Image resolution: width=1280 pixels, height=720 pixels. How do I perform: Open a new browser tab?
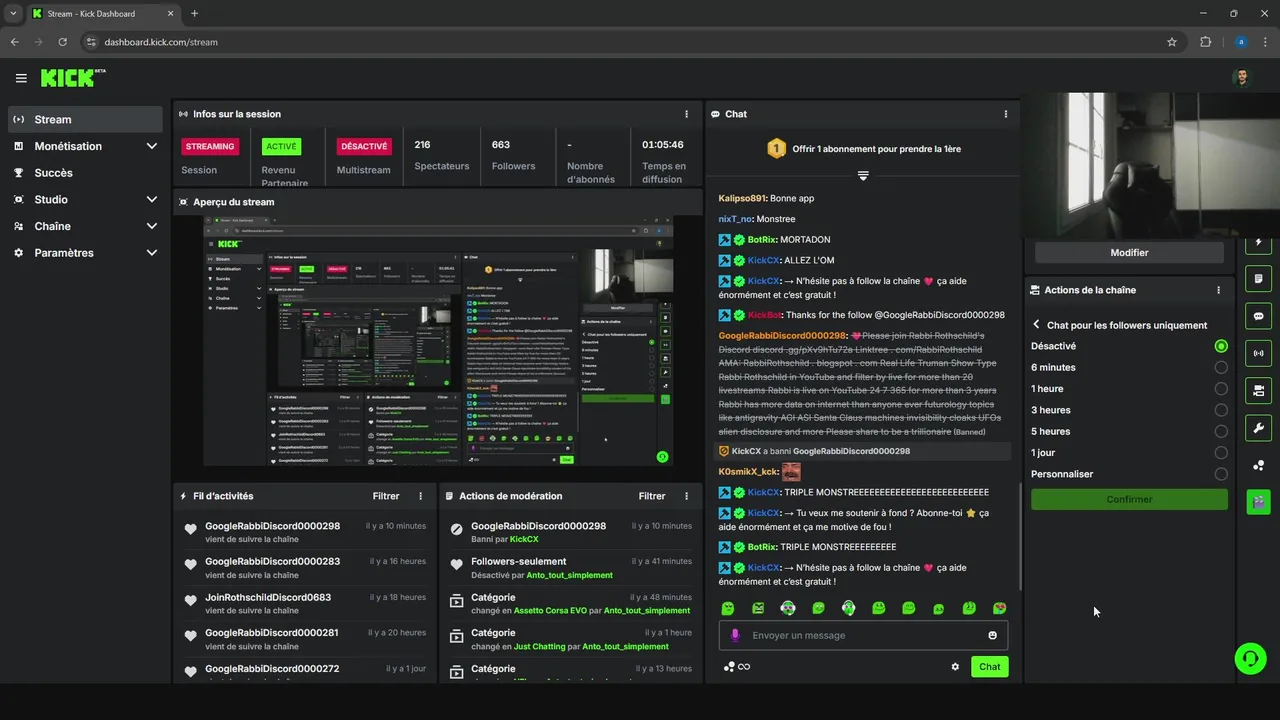(x=194, y=13)
